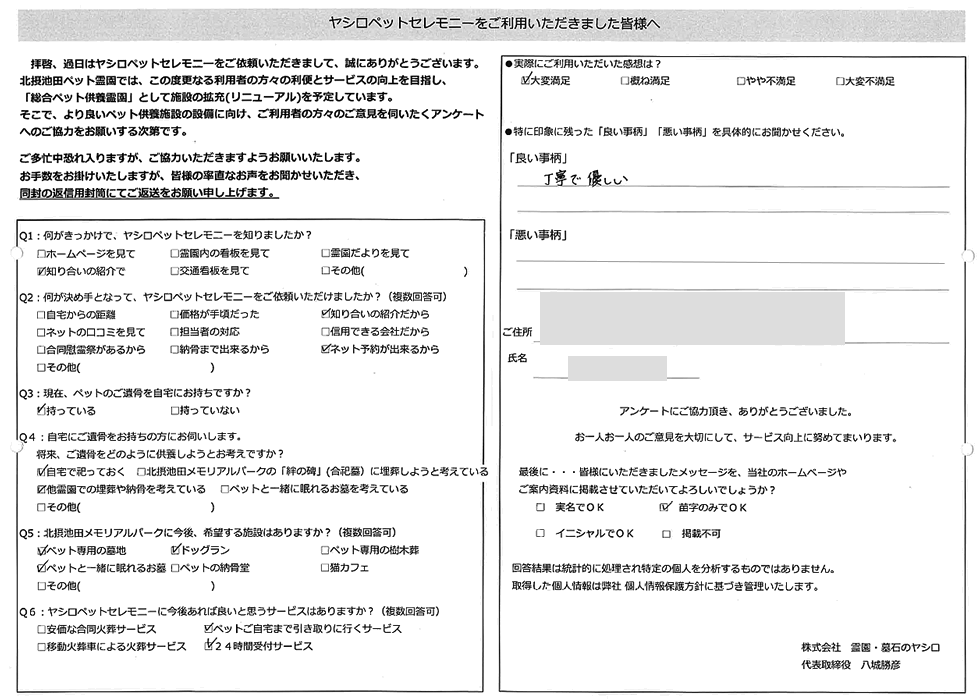Uncheck the ネット予約が出来るから checkbox
The height and width of the screenshot is (700, 980).
point(326,350)
